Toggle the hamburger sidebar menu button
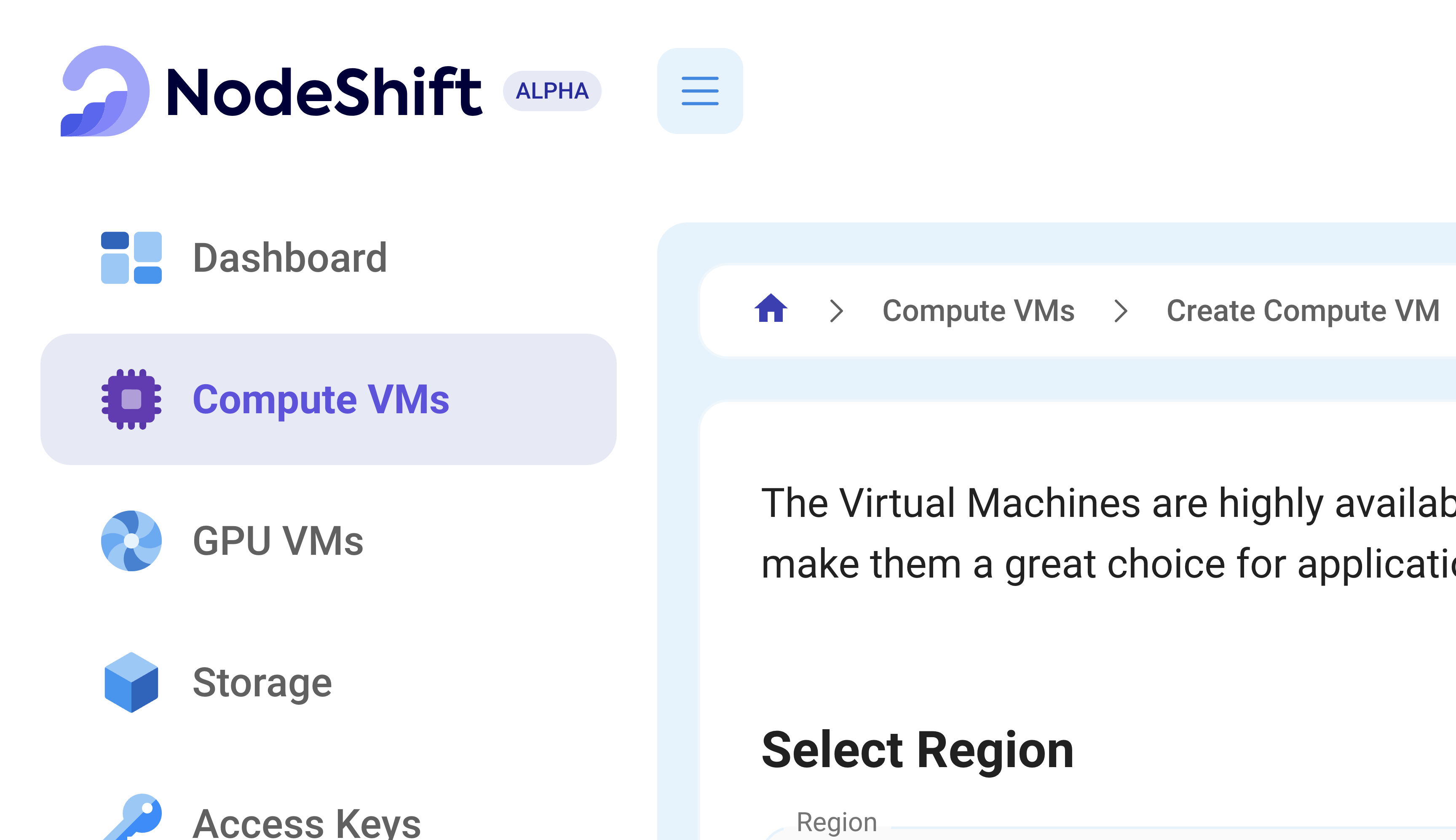The image size is (1456, 840). (x=700, y=91)
